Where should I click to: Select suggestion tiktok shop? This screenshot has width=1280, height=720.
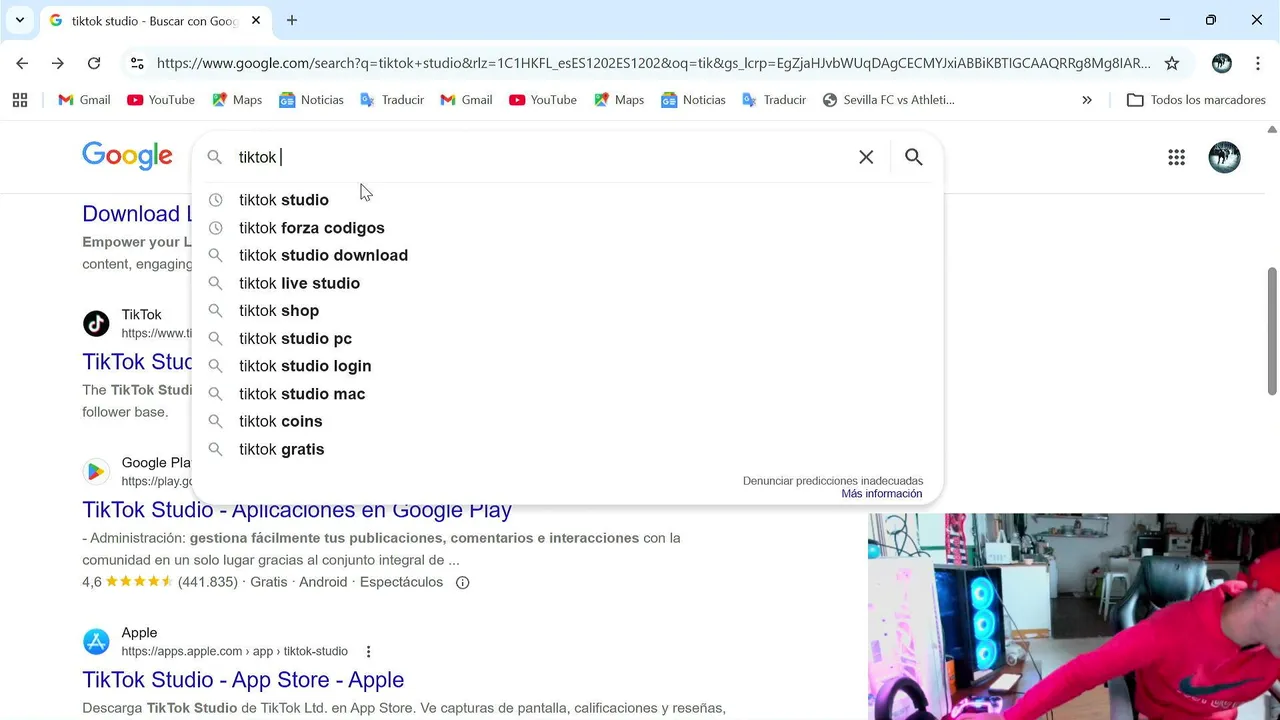[x=567, y=311]
